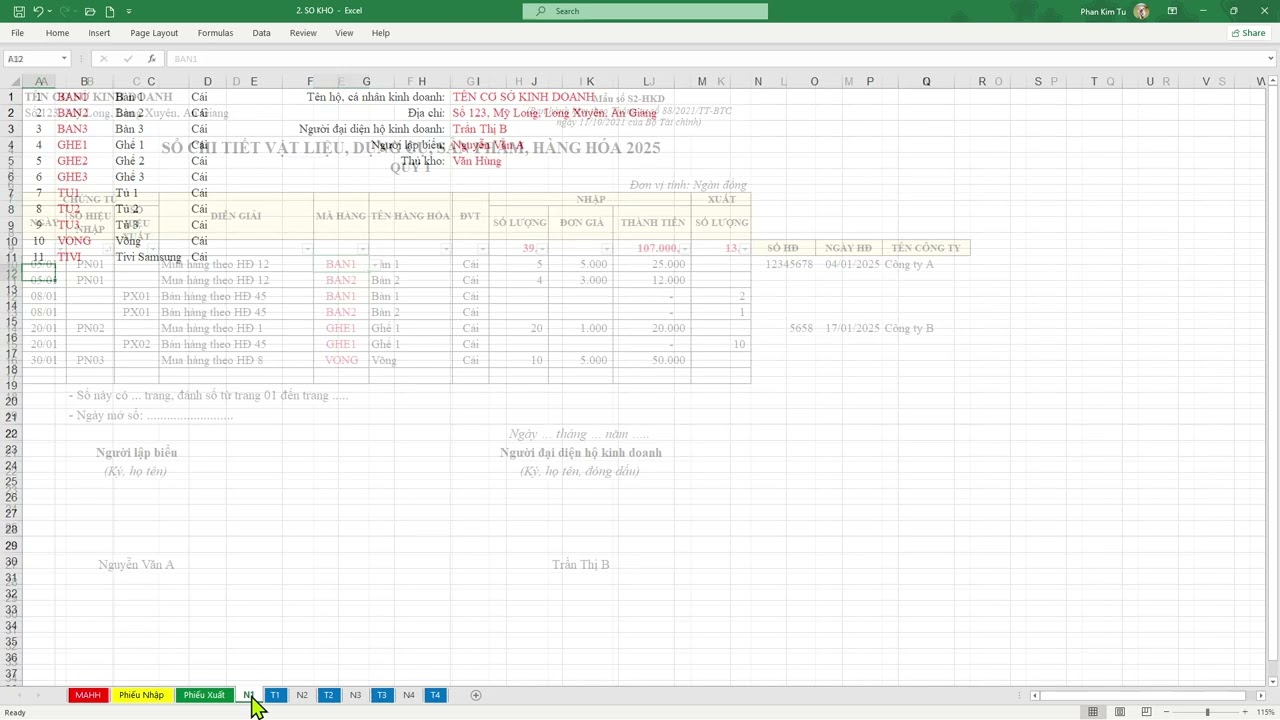Switch to the Home ribbon tab
The height and width of the screenshot is (720, 1280).
57,33
